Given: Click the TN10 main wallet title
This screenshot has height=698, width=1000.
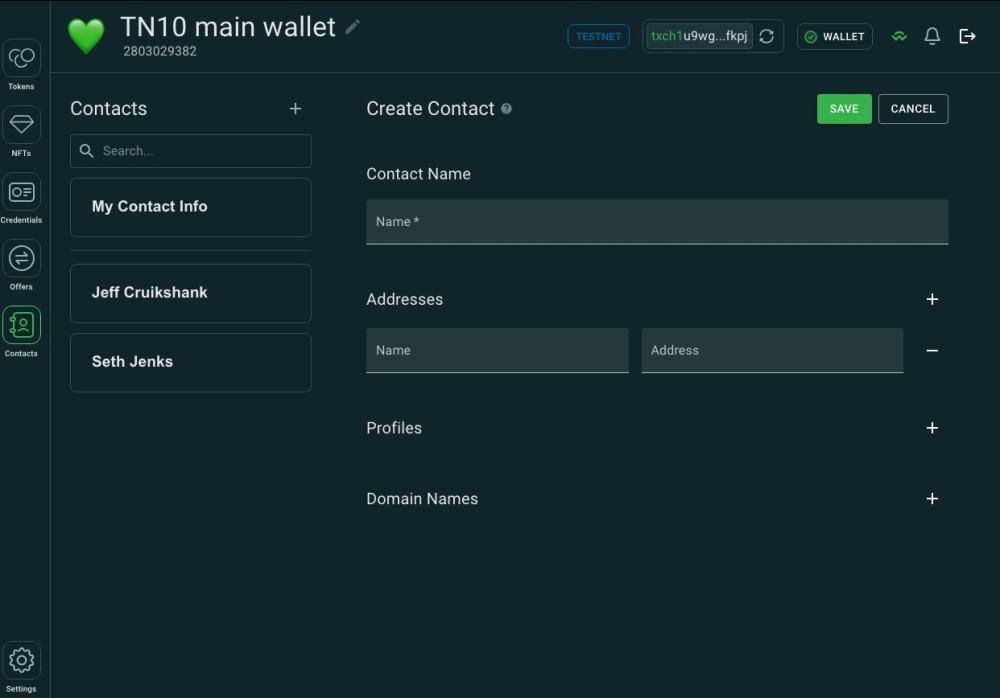Looking at the screenshot, I should pos(228,27).
